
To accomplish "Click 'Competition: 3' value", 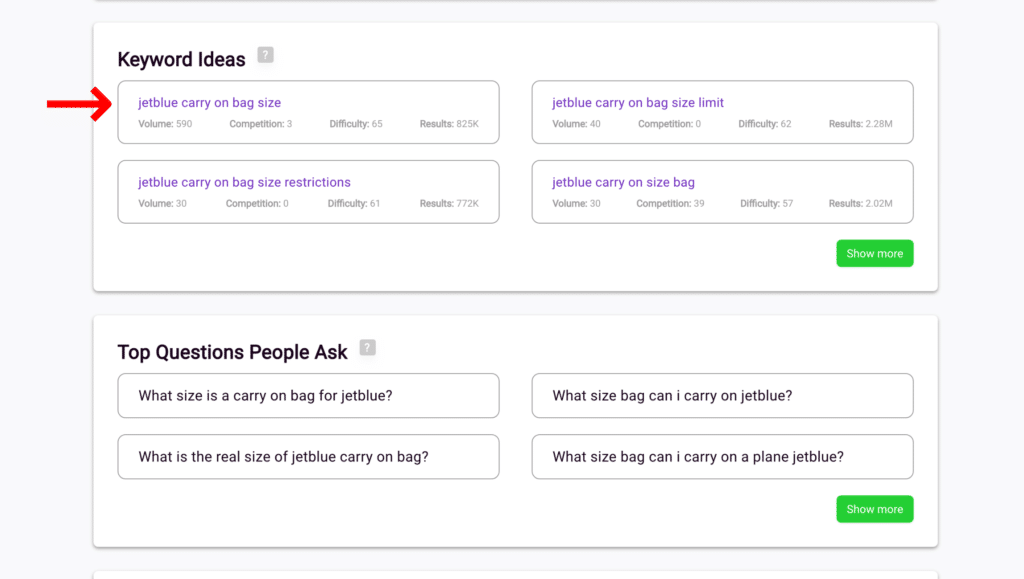I will pyautogui.click(x=261, y=124).
